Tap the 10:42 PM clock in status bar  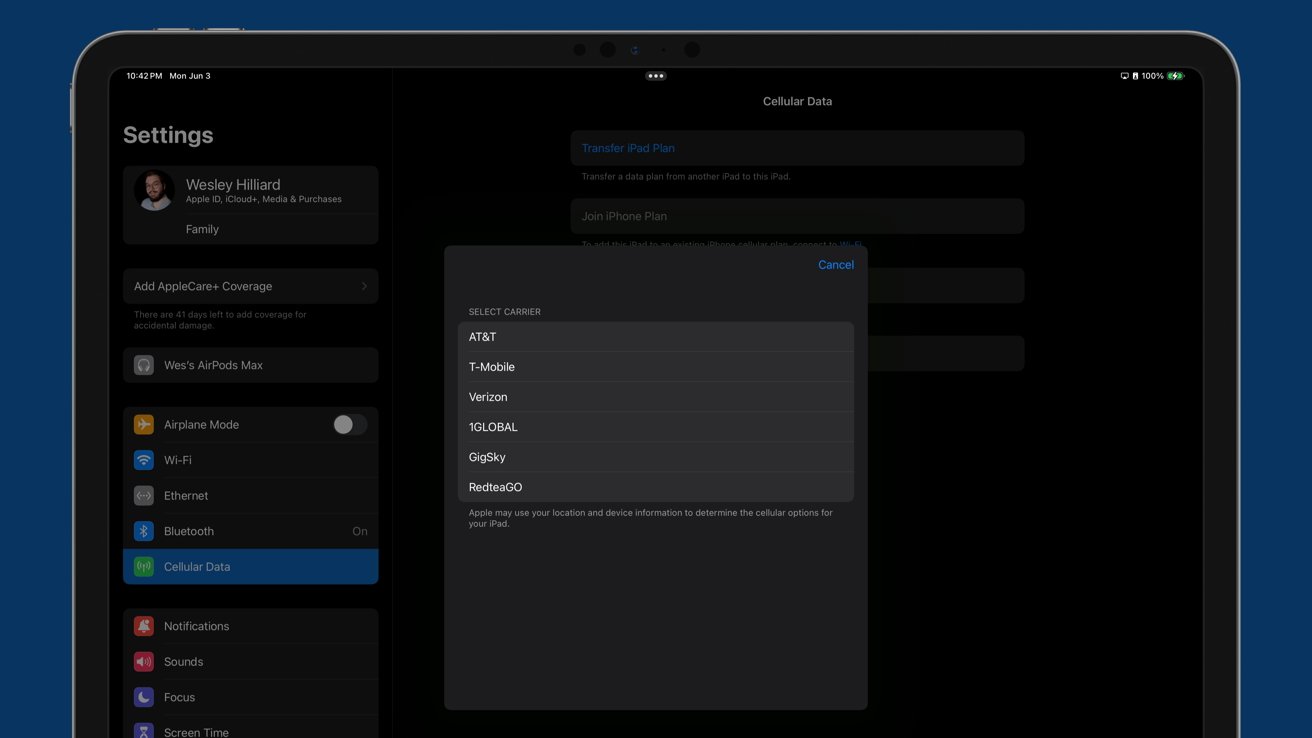pyautogui.click(x=144, y=76)
